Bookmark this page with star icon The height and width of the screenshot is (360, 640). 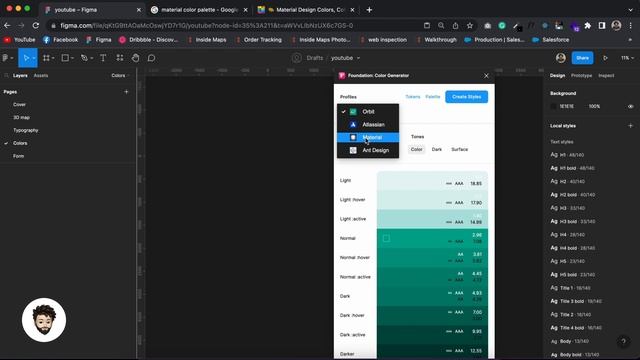click(470, 25)
